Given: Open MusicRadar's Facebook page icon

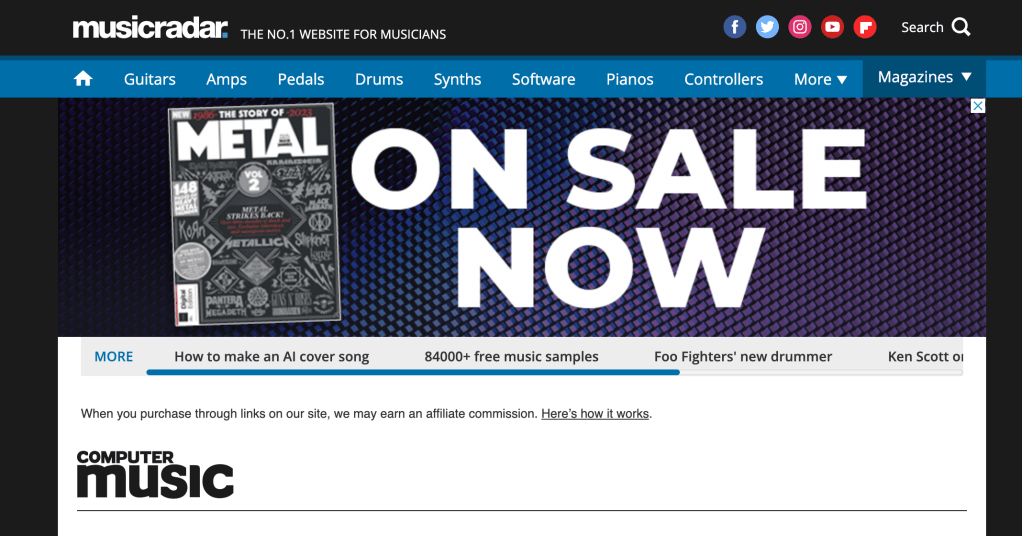Looking at the screenshot, I should tap(735, 27).
